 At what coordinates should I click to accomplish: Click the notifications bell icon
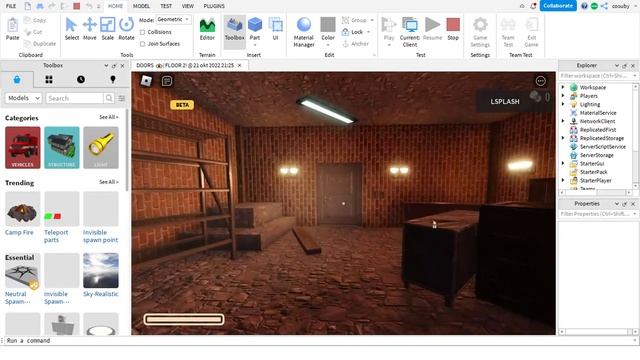click(x=533, y=6)
